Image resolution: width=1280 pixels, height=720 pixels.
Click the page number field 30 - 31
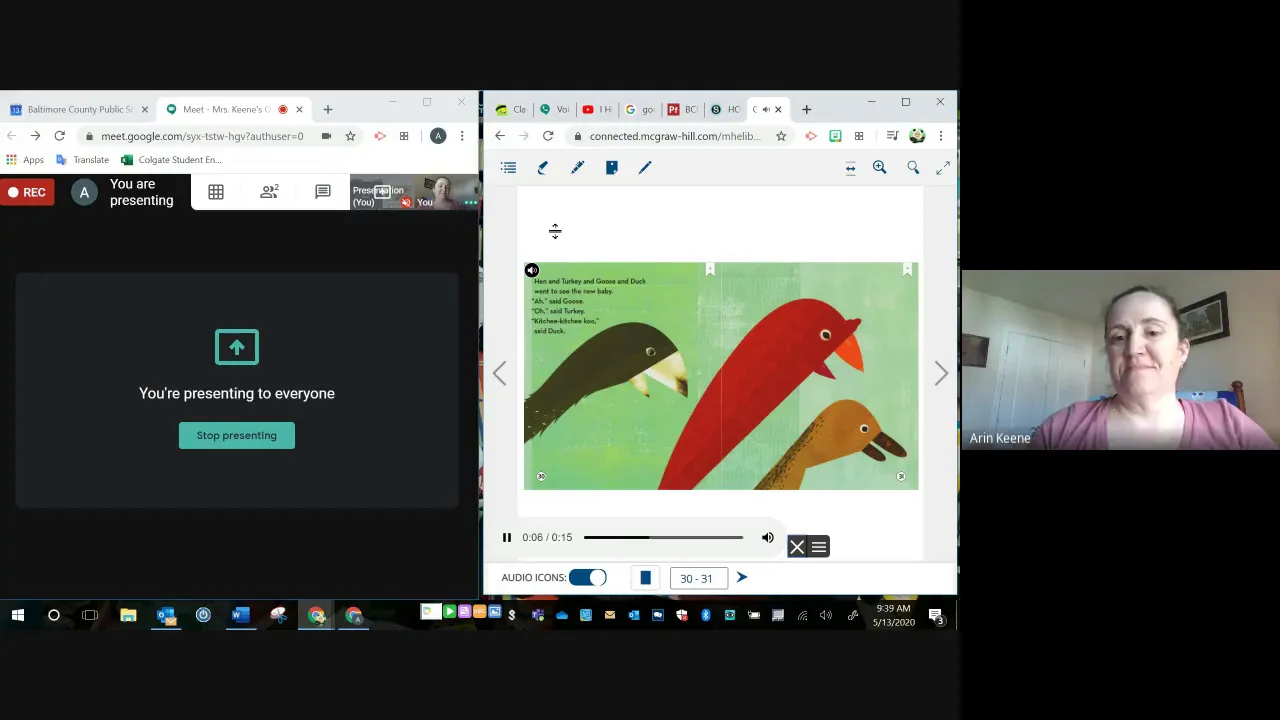click(x=697, y=579)
